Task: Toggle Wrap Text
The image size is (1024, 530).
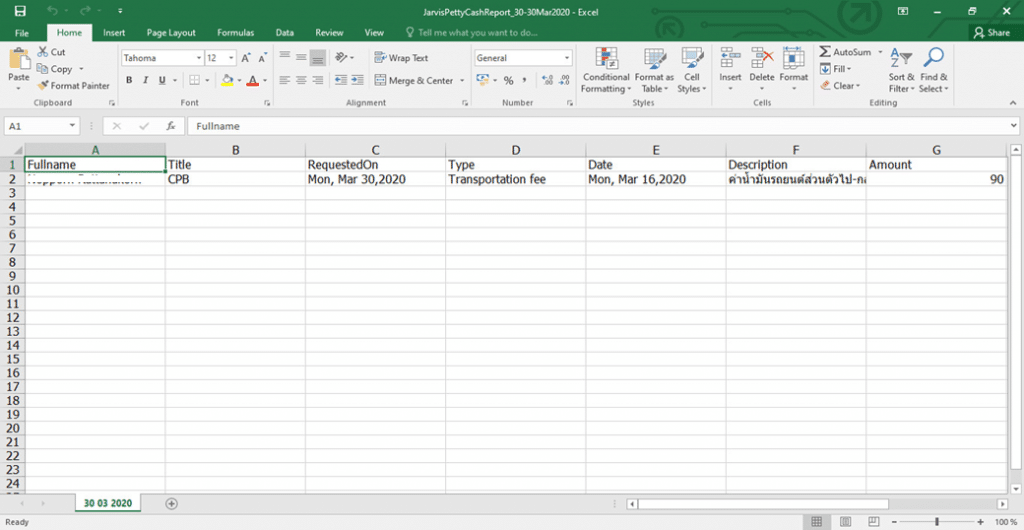Action: tap(402, 58)
